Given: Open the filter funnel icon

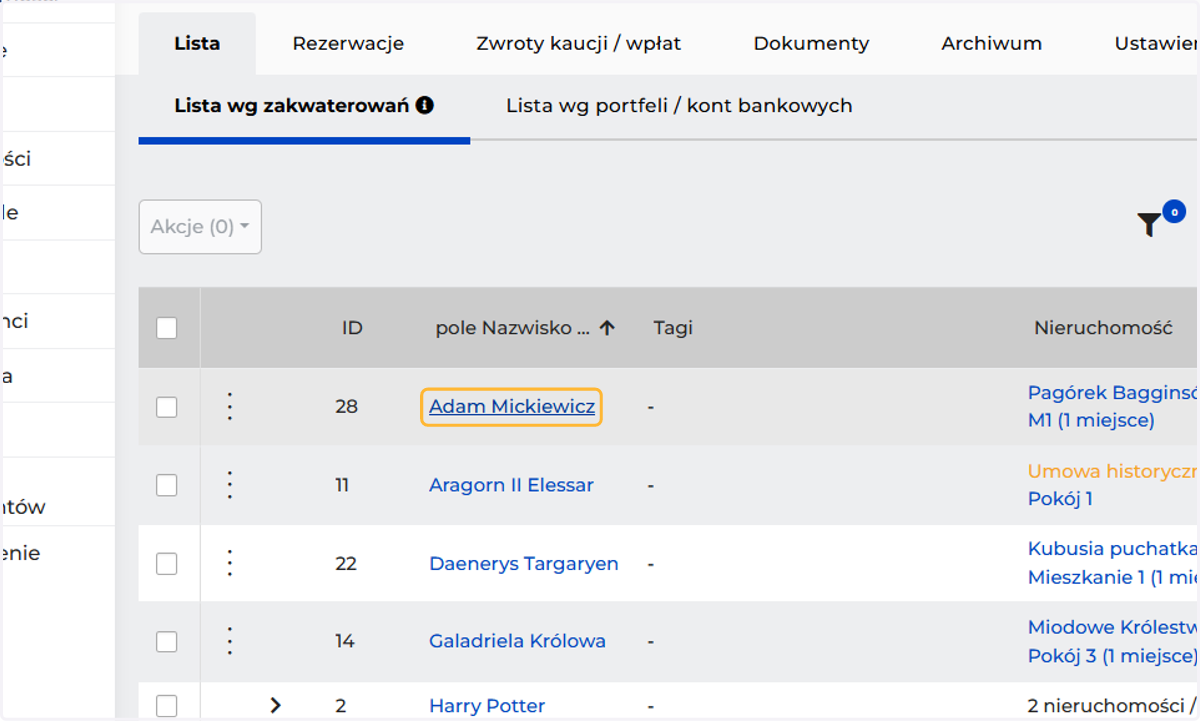Looking at the screenshot, I should [1149, 225].
